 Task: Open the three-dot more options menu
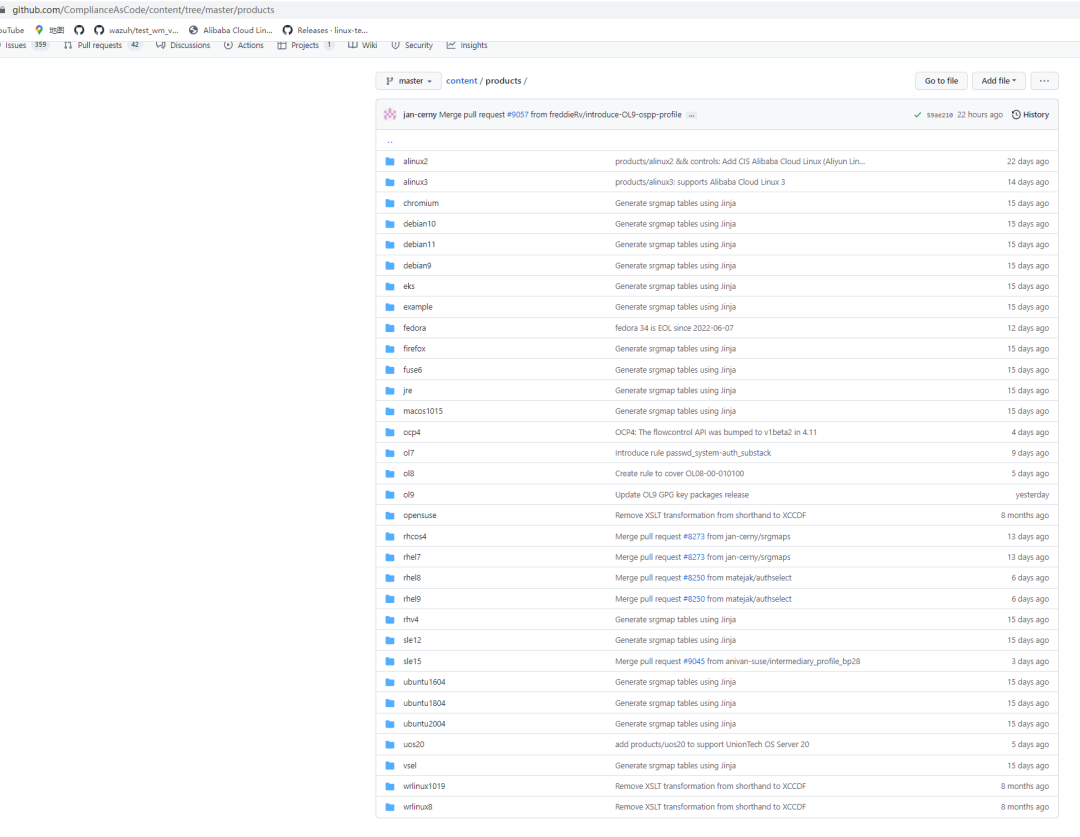coord(1044,81)
